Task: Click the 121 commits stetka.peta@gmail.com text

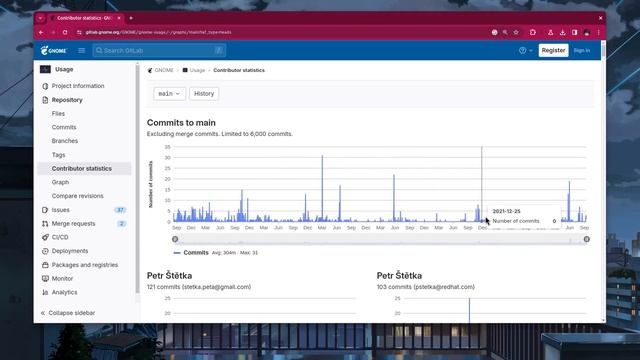Action: [x=199, y=287]
